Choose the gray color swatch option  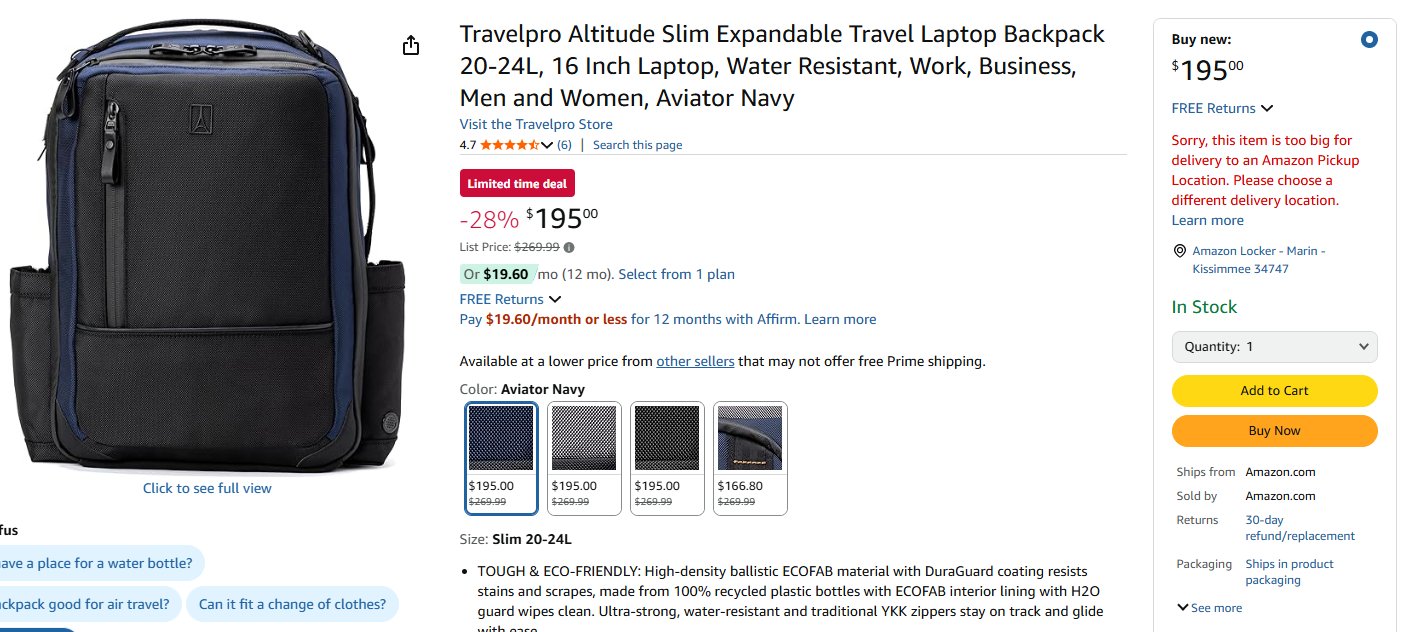[584, 458]
